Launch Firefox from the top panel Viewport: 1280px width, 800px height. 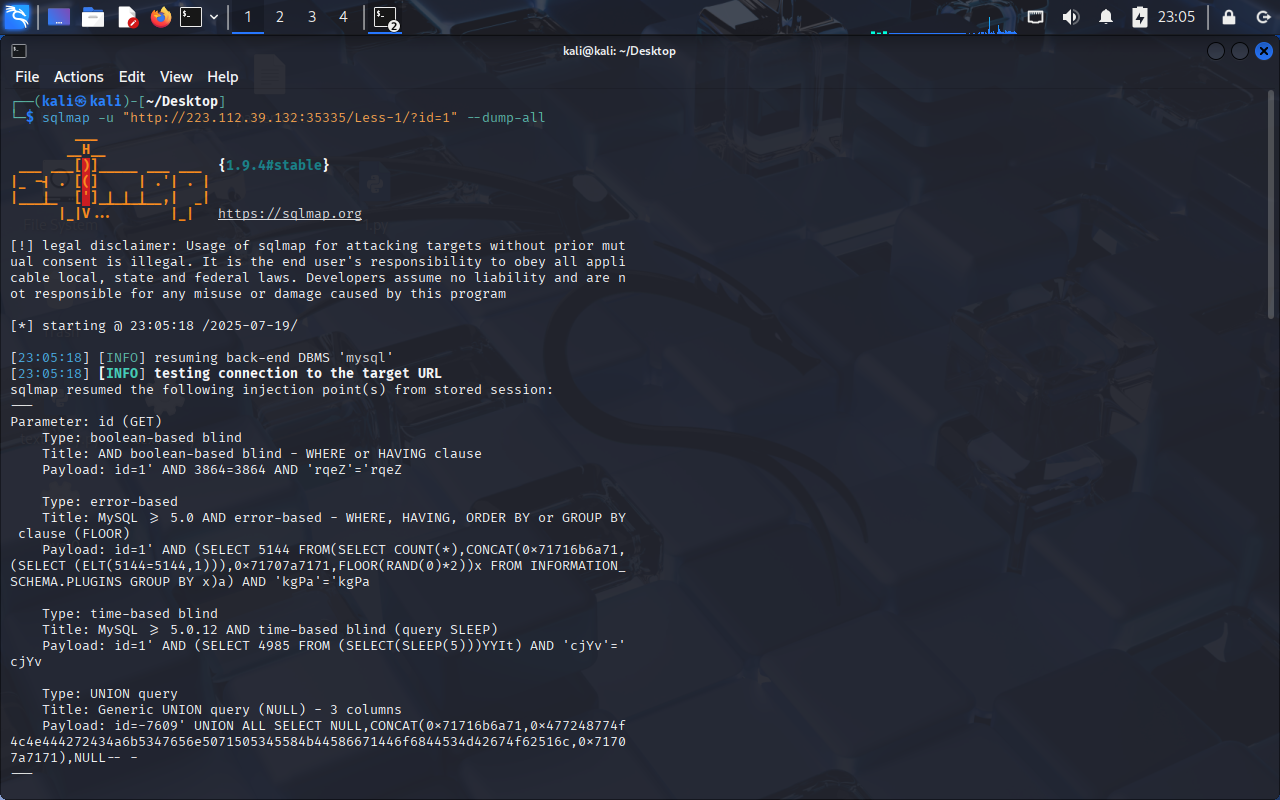(161, 17)
